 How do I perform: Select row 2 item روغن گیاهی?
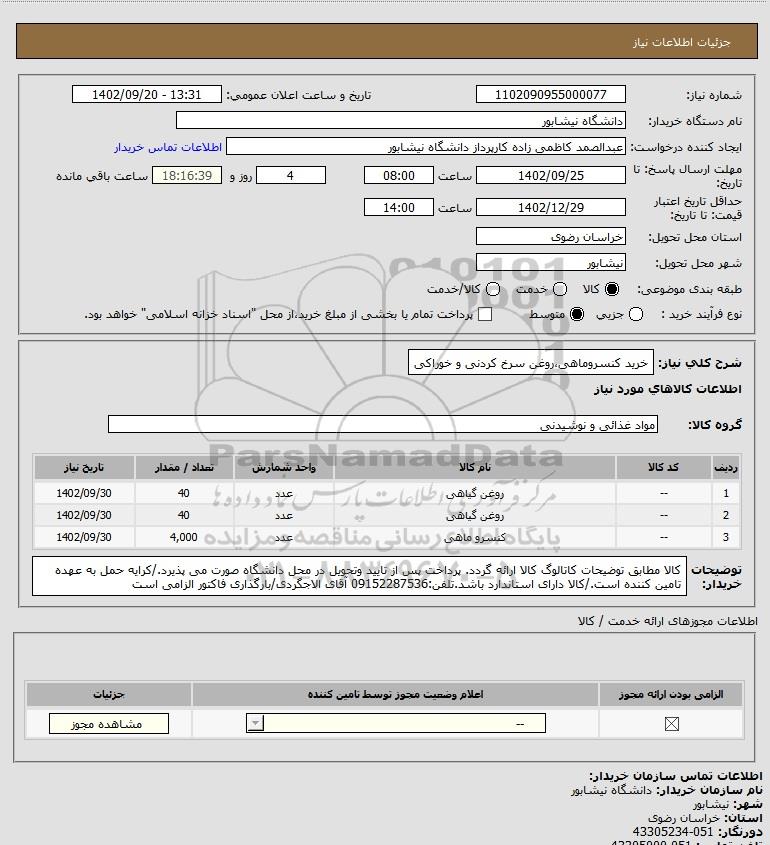coord(474,516)
